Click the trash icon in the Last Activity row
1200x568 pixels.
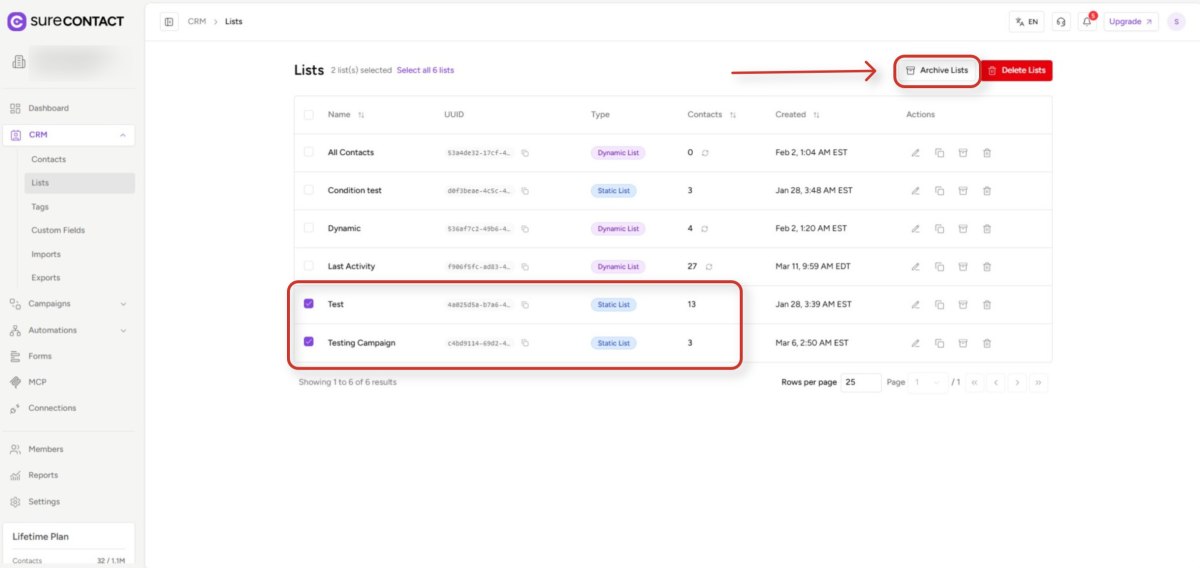987,267
